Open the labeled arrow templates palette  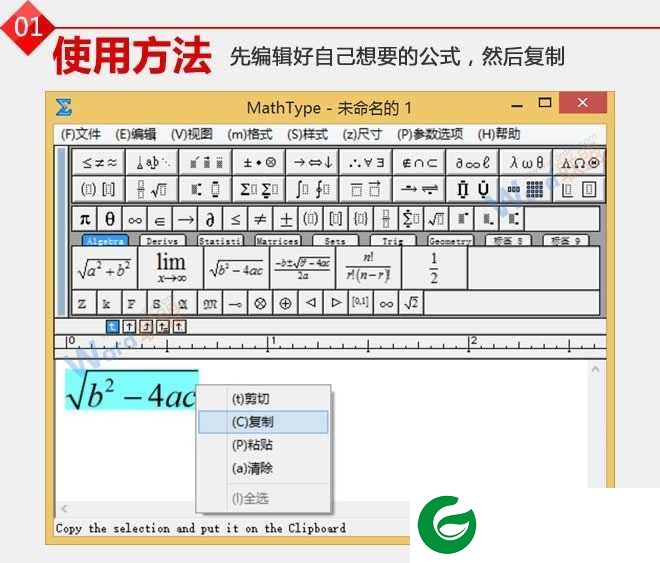pyautogui.click(x=419, y=189)
